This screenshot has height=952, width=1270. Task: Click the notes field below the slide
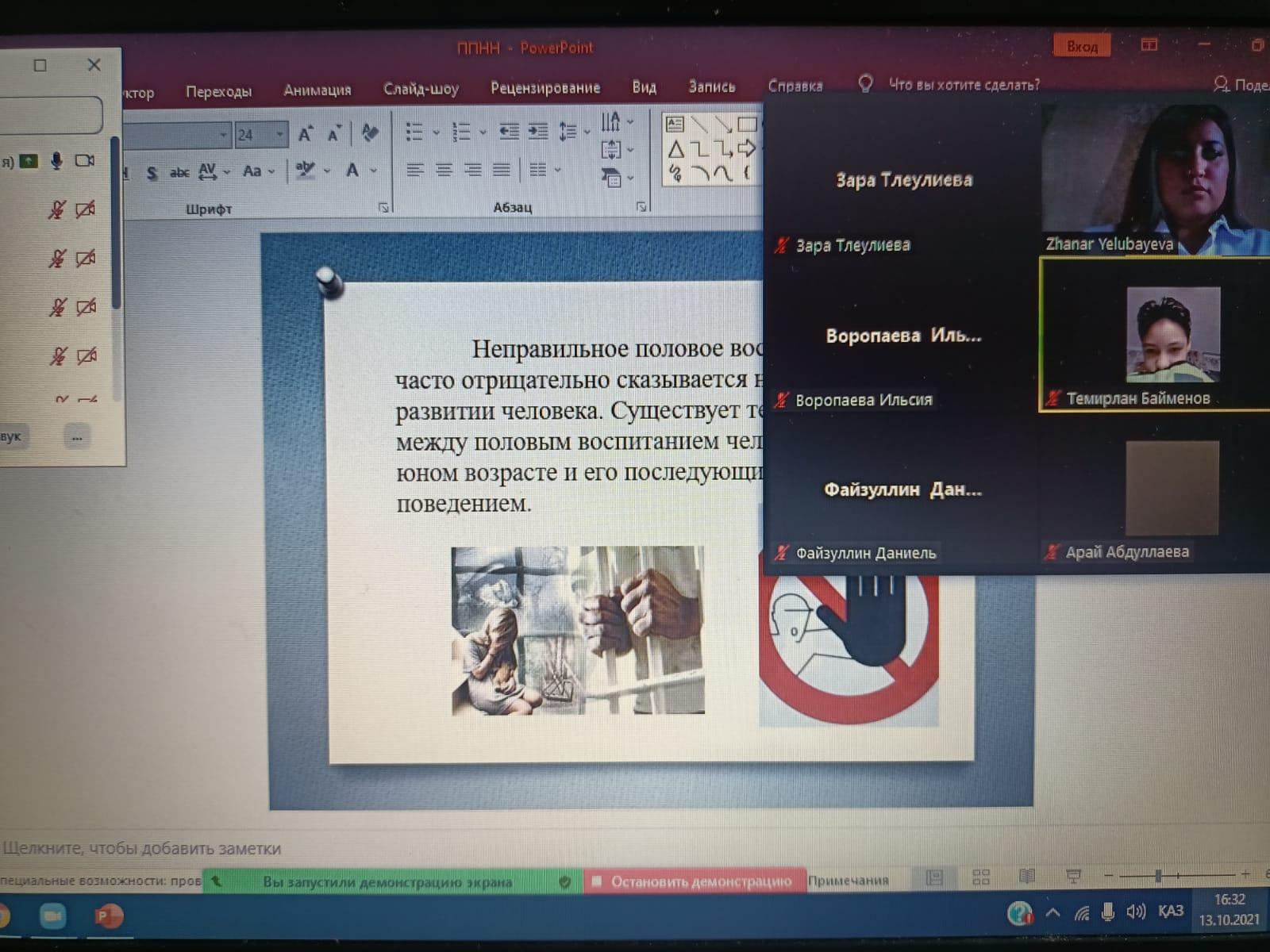[x=142, y=849]
